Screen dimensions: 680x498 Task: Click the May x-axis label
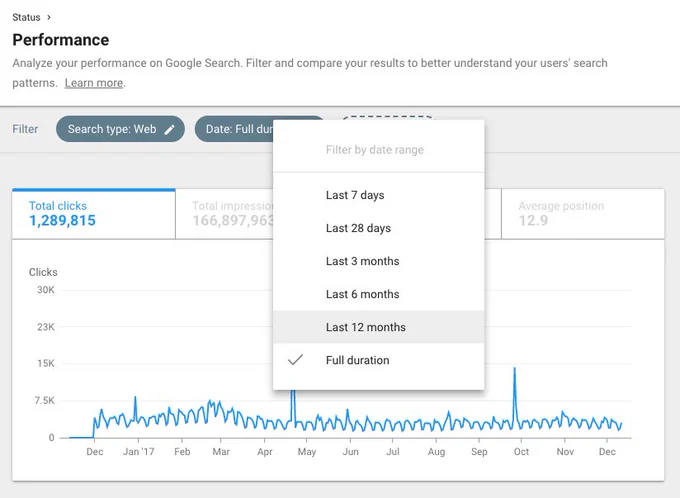pyautogui.click(x=307, y=452)
